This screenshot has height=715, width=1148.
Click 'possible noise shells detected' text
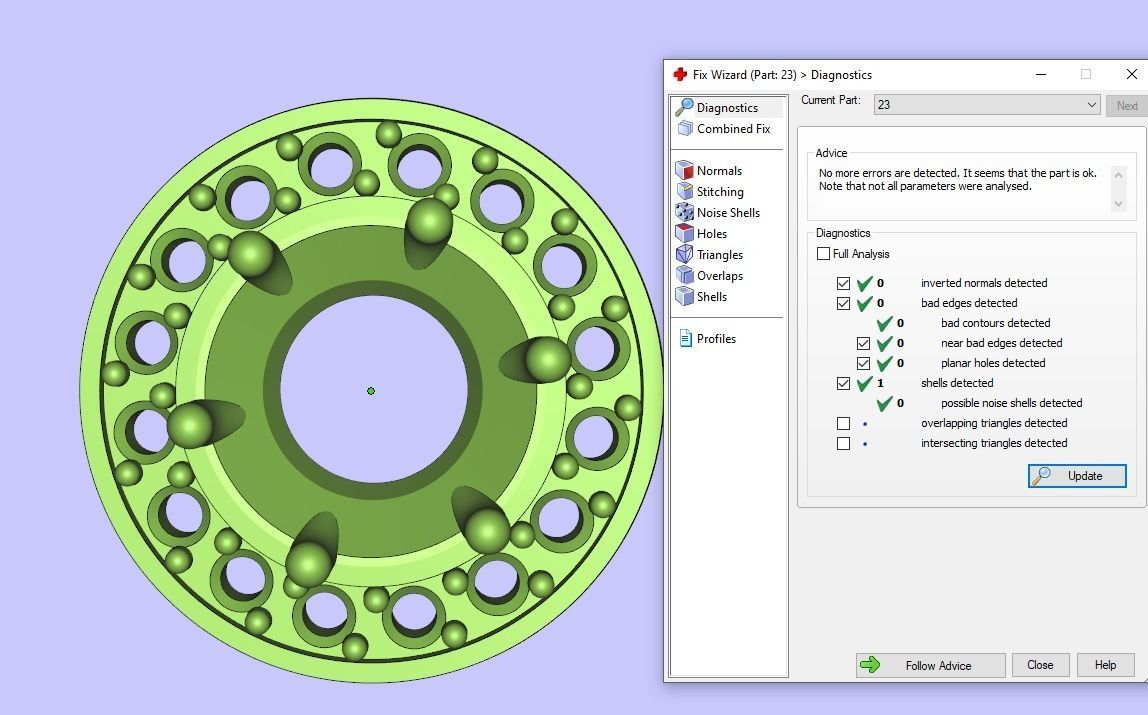point(1011,403)
